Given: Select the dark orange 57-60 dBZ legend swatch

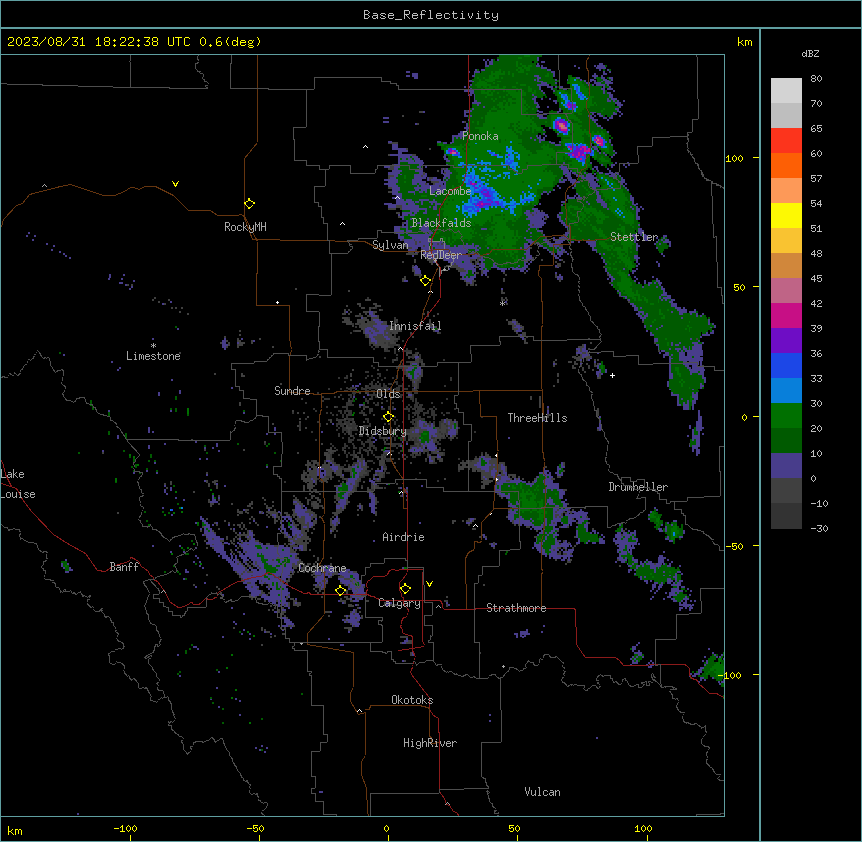Looking at the screenshot, I should pos(786,166).
